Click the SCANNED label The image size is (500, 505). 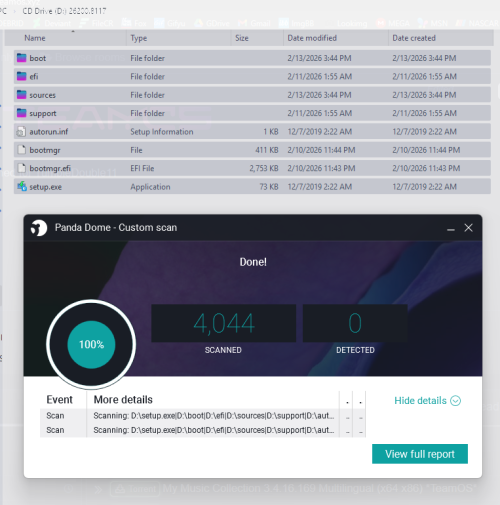223,350
